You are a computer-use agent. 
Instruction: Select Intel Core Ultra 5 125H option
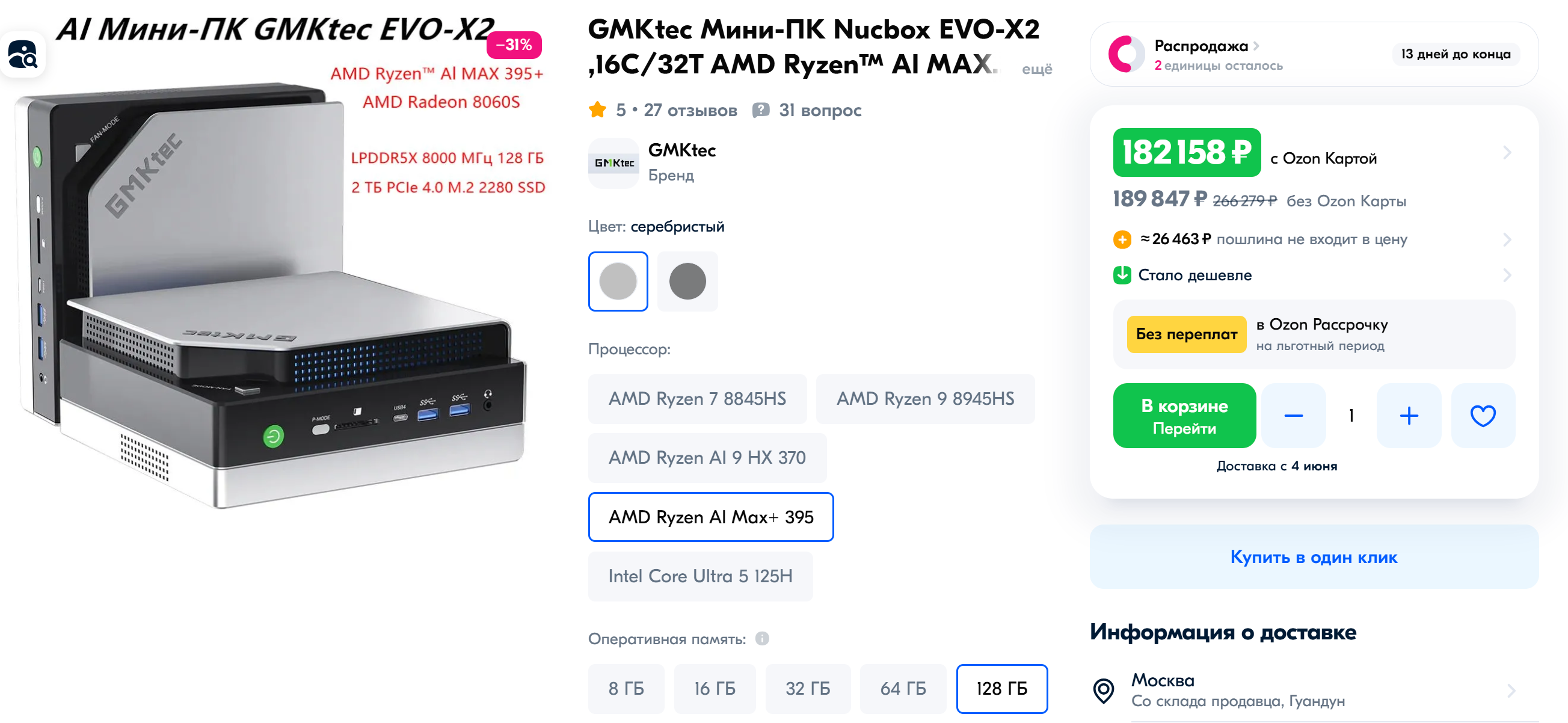[701, 576]
